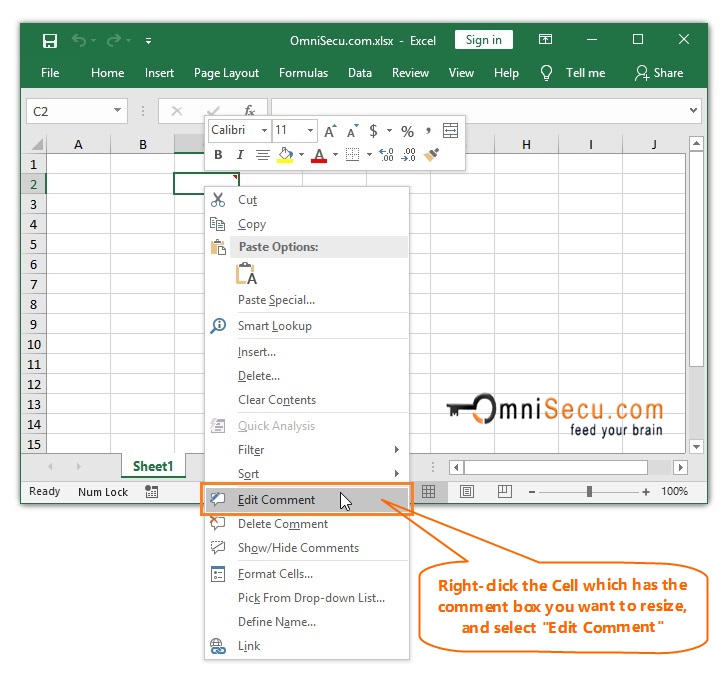Viewport: 726px width, 683px height.
Task: Toggle Italic in mini toolbar
Action: [x=240, y=155]
